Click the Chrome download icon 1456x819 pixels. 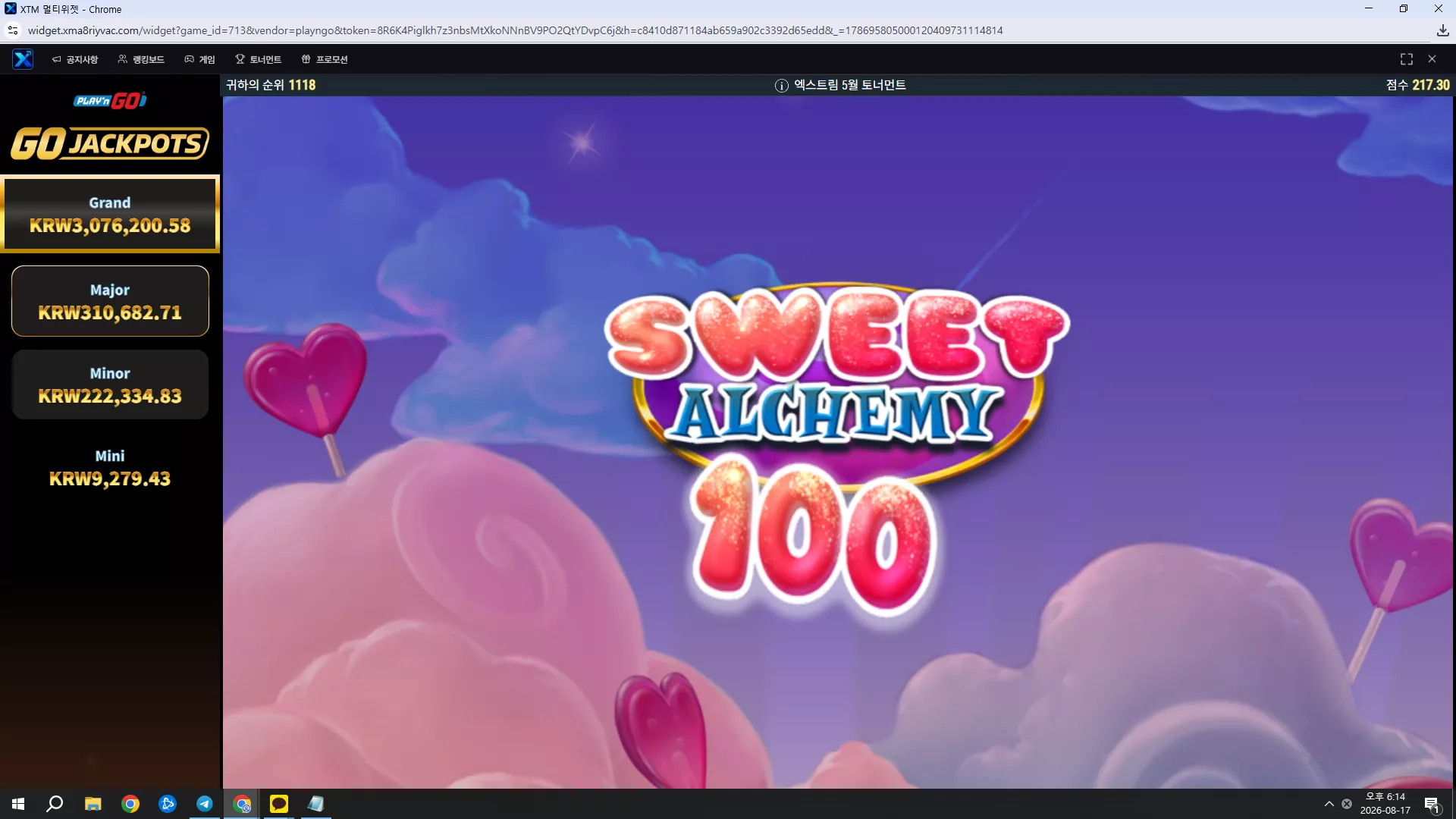tap(1442, 30)
